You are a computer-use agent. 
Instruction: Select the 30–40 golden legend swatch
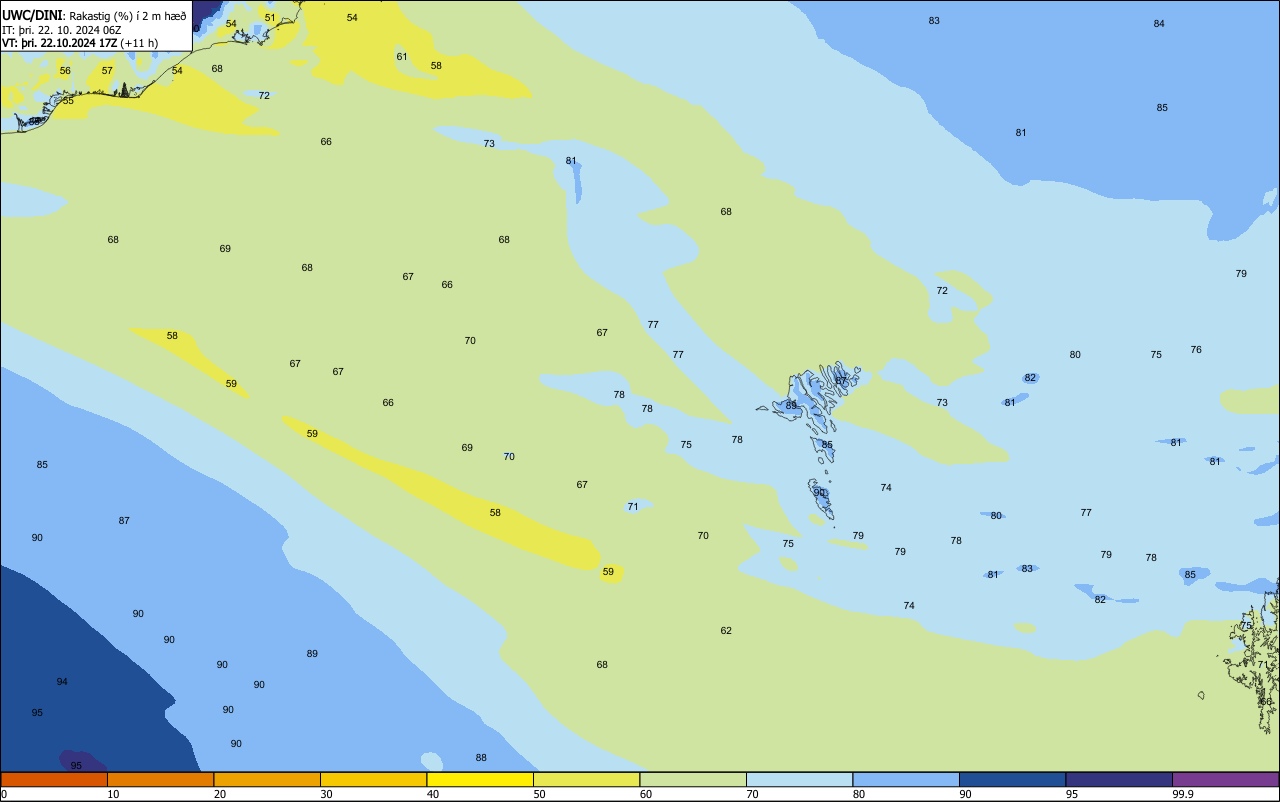coord(373,779)
